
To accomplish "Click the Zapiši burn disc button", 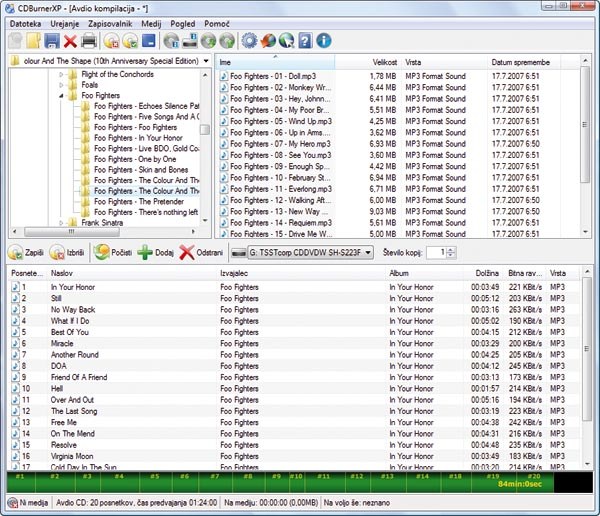I will pos(26,253).
